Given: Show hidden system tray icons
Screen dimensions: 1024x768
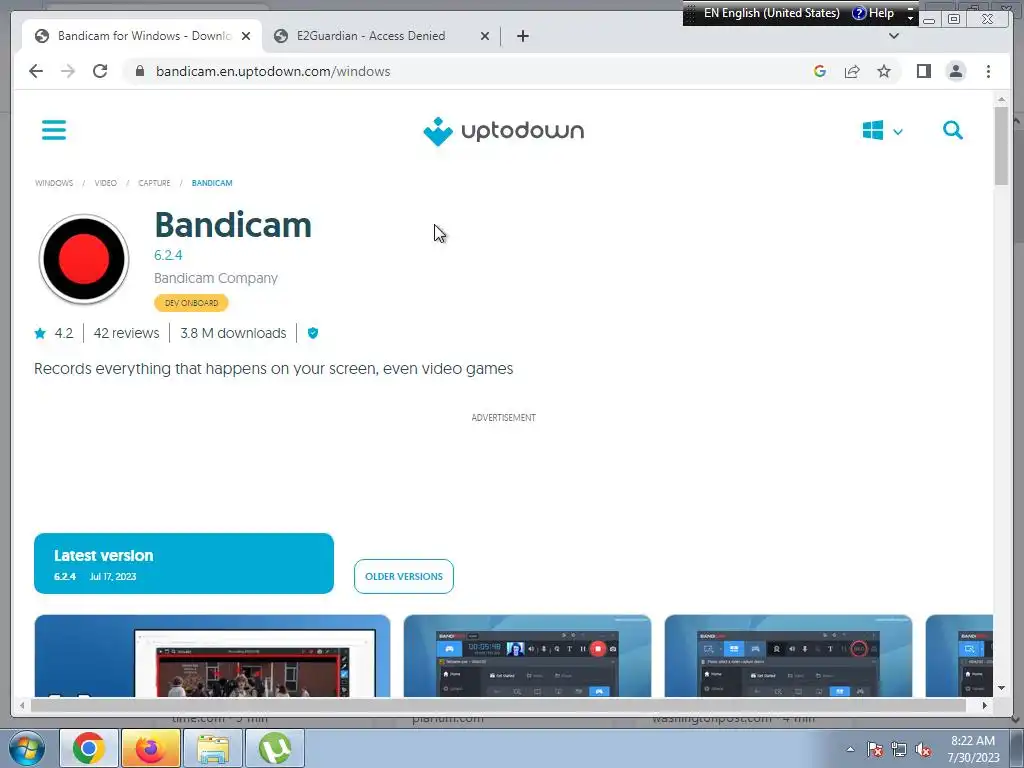Looking at the screenshot, I should 850,749.
